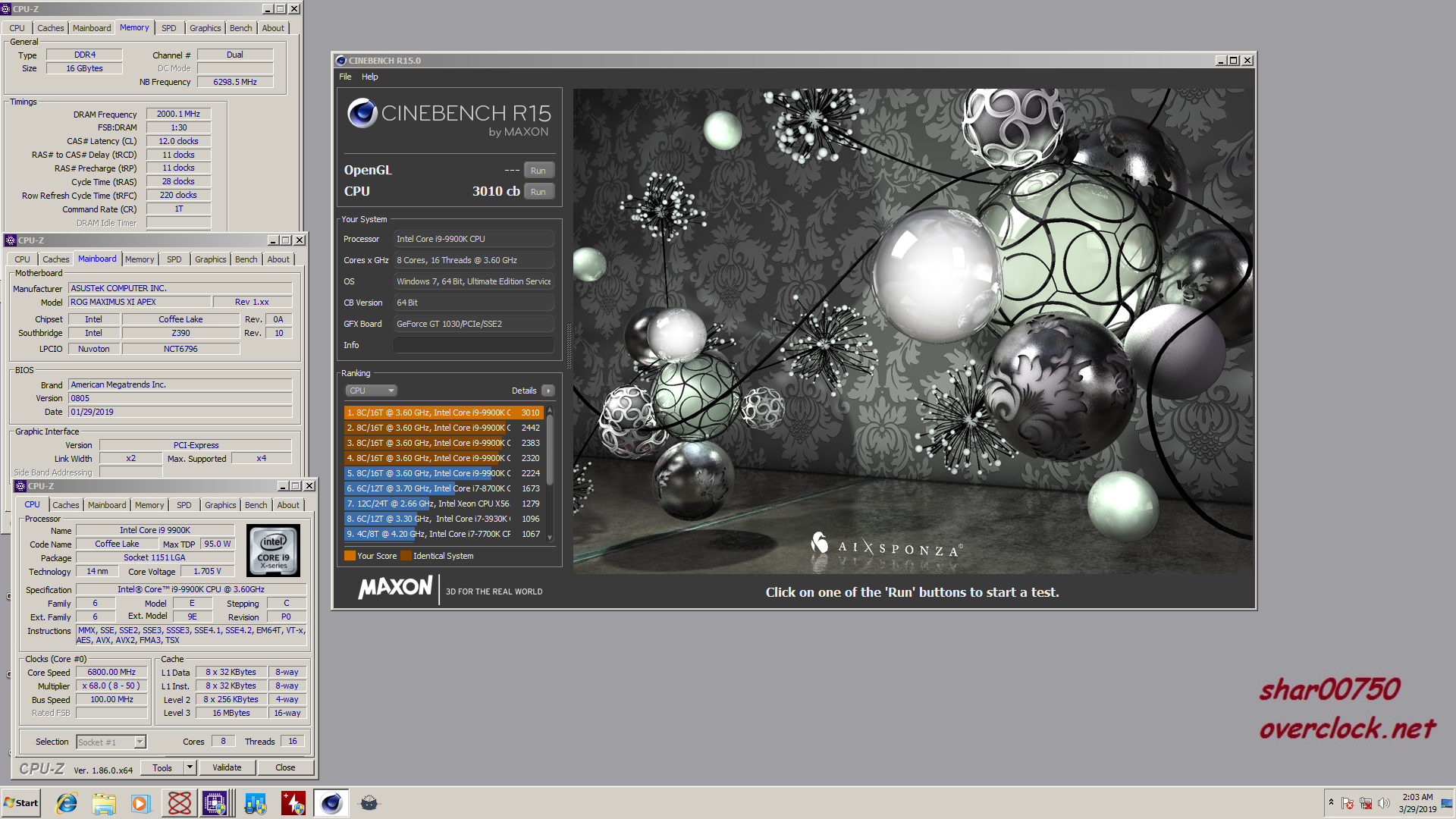
Task: Open the volume speaker tray icon
Action: tap(1384, 803)
